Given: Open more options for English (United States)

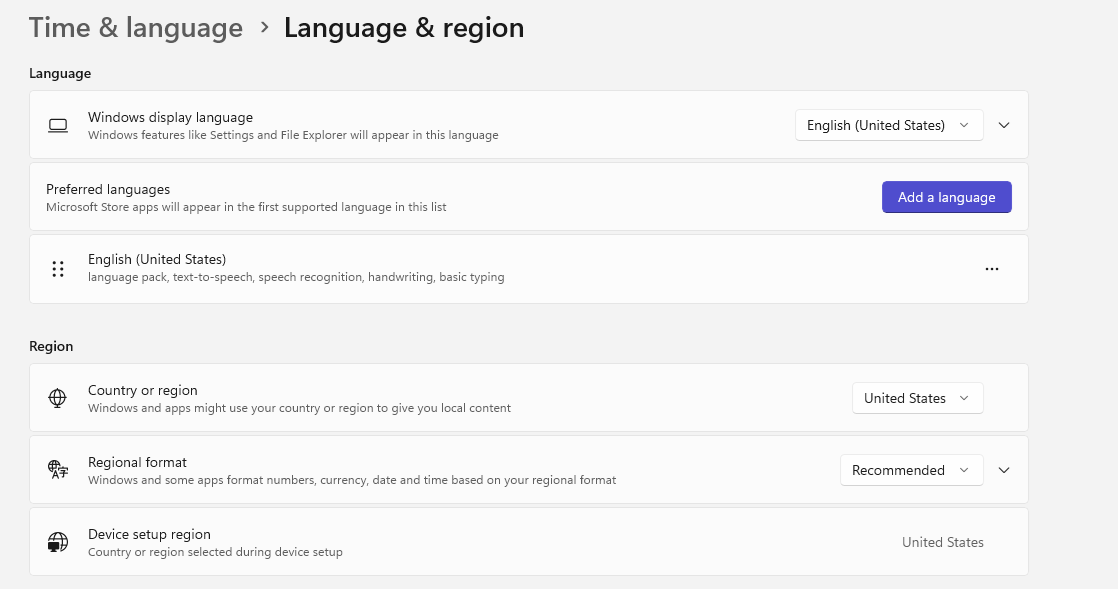Looking at the screenshot, I should click(x=991, y=269).
